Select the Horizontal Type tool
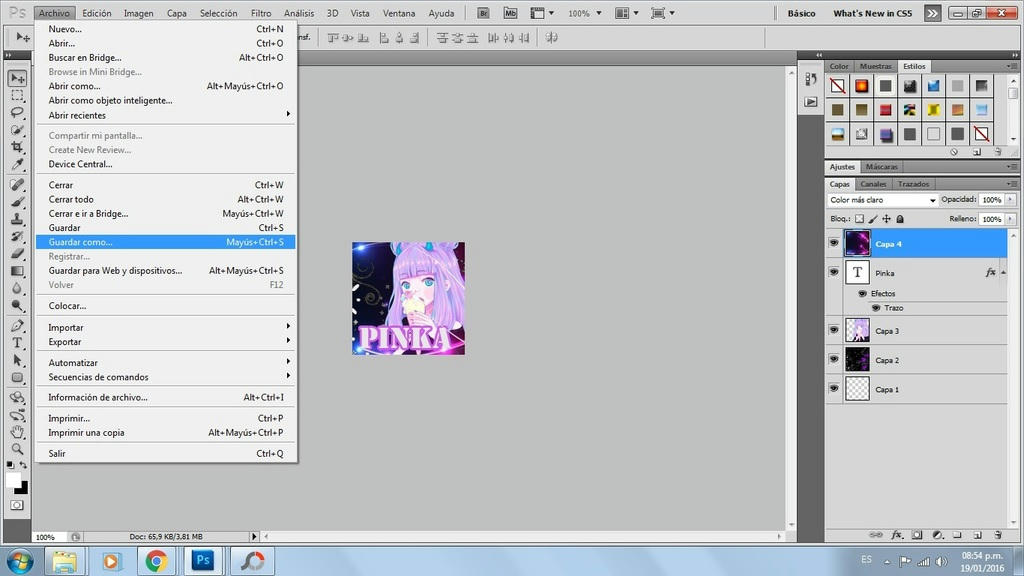This screenshot has width=1024, height=576. 18,343
